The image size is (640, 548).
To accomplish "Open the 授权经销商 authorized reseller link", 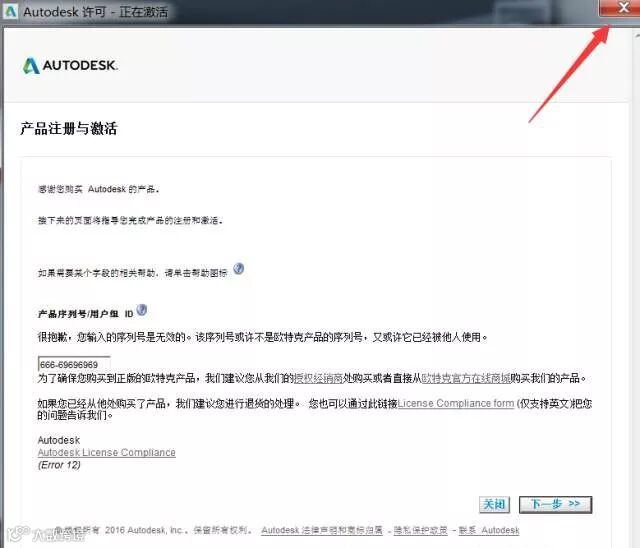I will tap(318, 378).
